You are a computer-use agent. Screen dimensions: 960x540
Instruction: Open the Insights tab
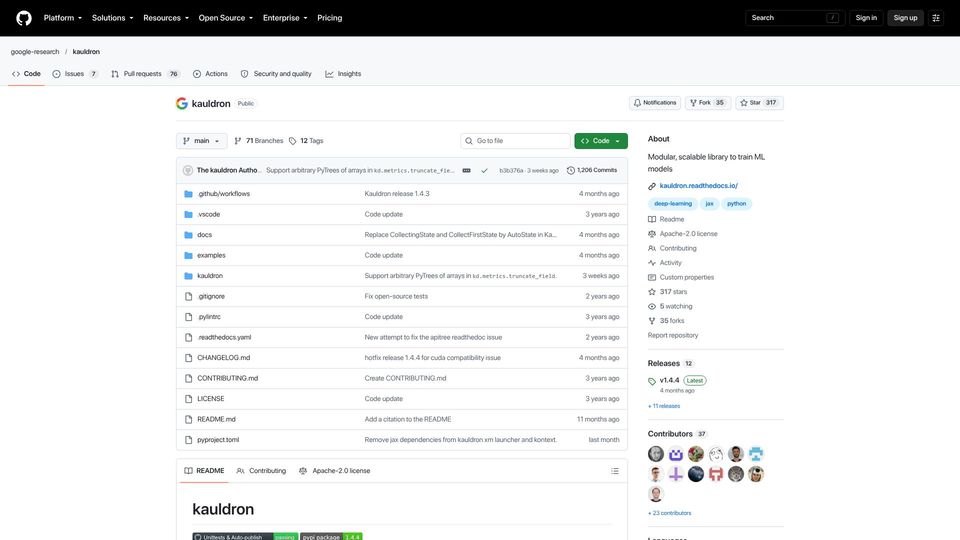point(343,73)
